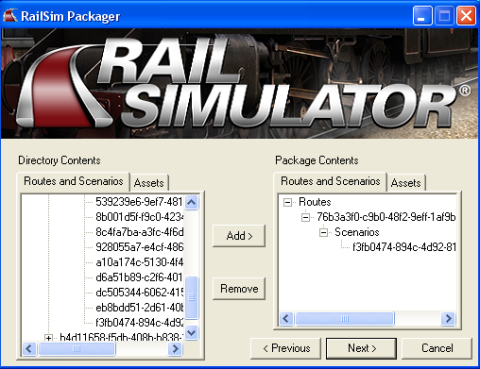Open Assets tab under Package Contents
Viewport: 480px width, 369px height.
406,183
